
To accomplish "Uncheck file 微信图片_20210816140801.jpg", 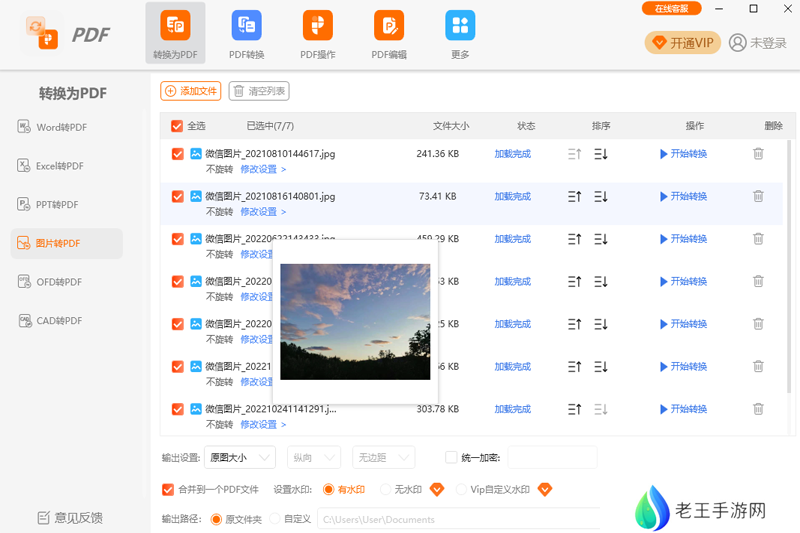I will tap(178, 196).
